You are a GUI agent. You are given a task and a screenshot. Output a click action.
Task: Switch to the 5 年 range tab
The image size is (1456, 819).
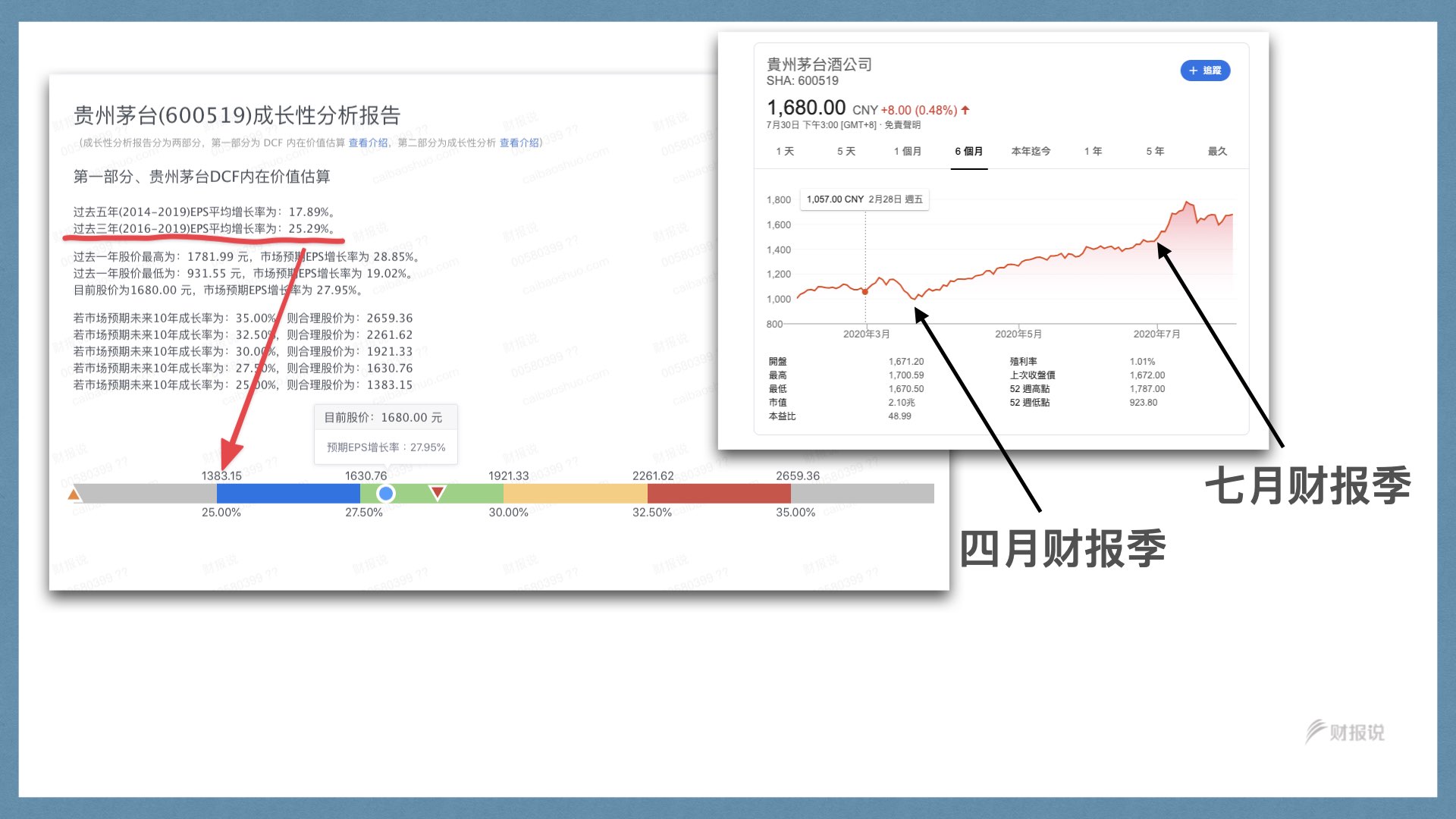click(1155, 152)
